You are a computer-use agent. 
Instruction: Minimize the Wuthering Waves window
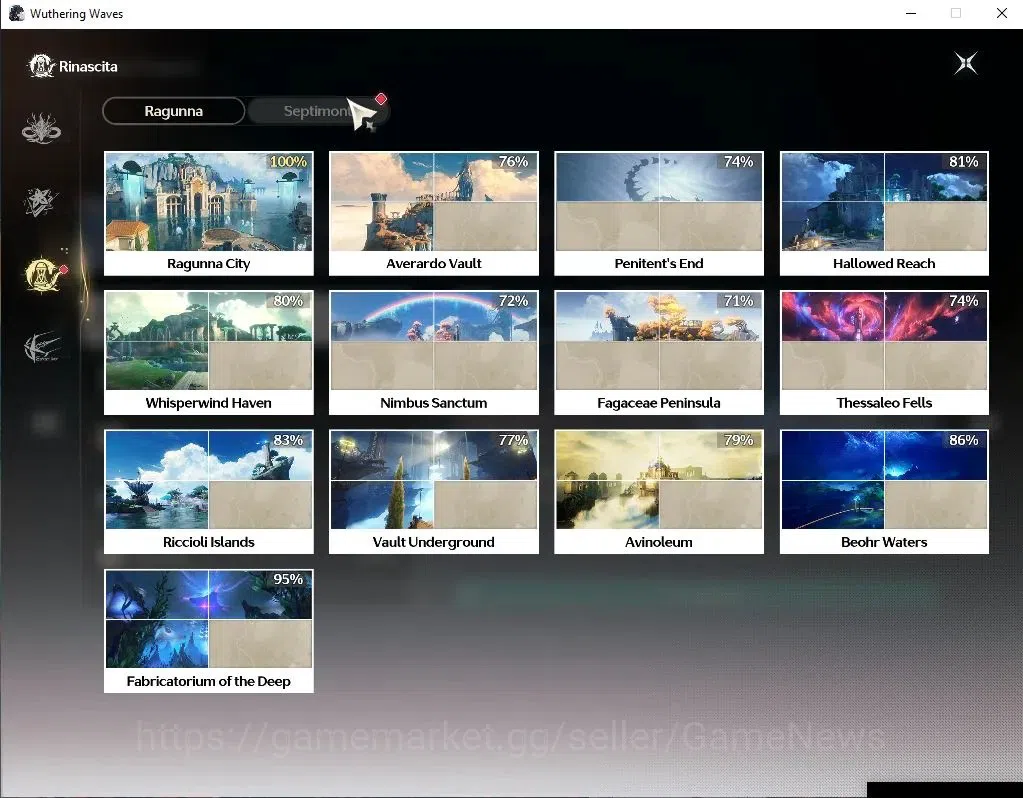pyautogui.click(x=911, y=13)
